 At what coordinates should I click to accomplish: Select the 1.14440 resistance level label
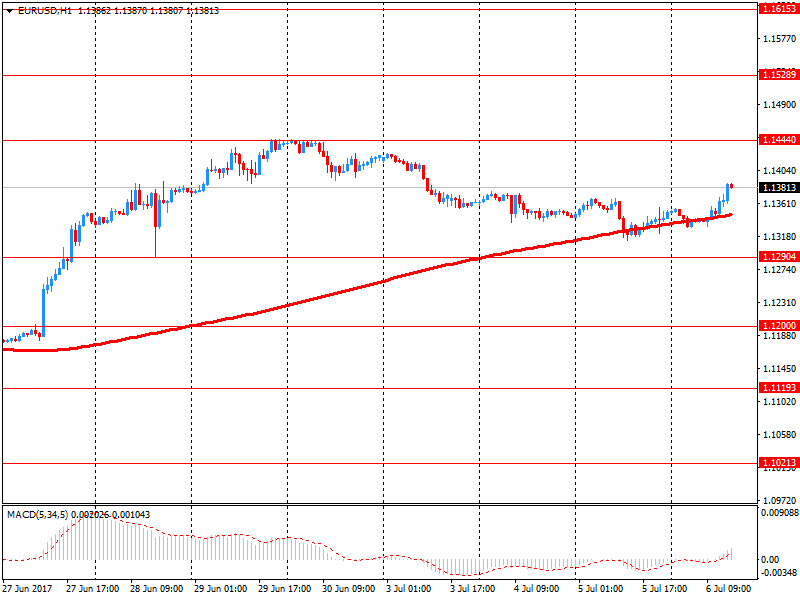pos(779,139)
